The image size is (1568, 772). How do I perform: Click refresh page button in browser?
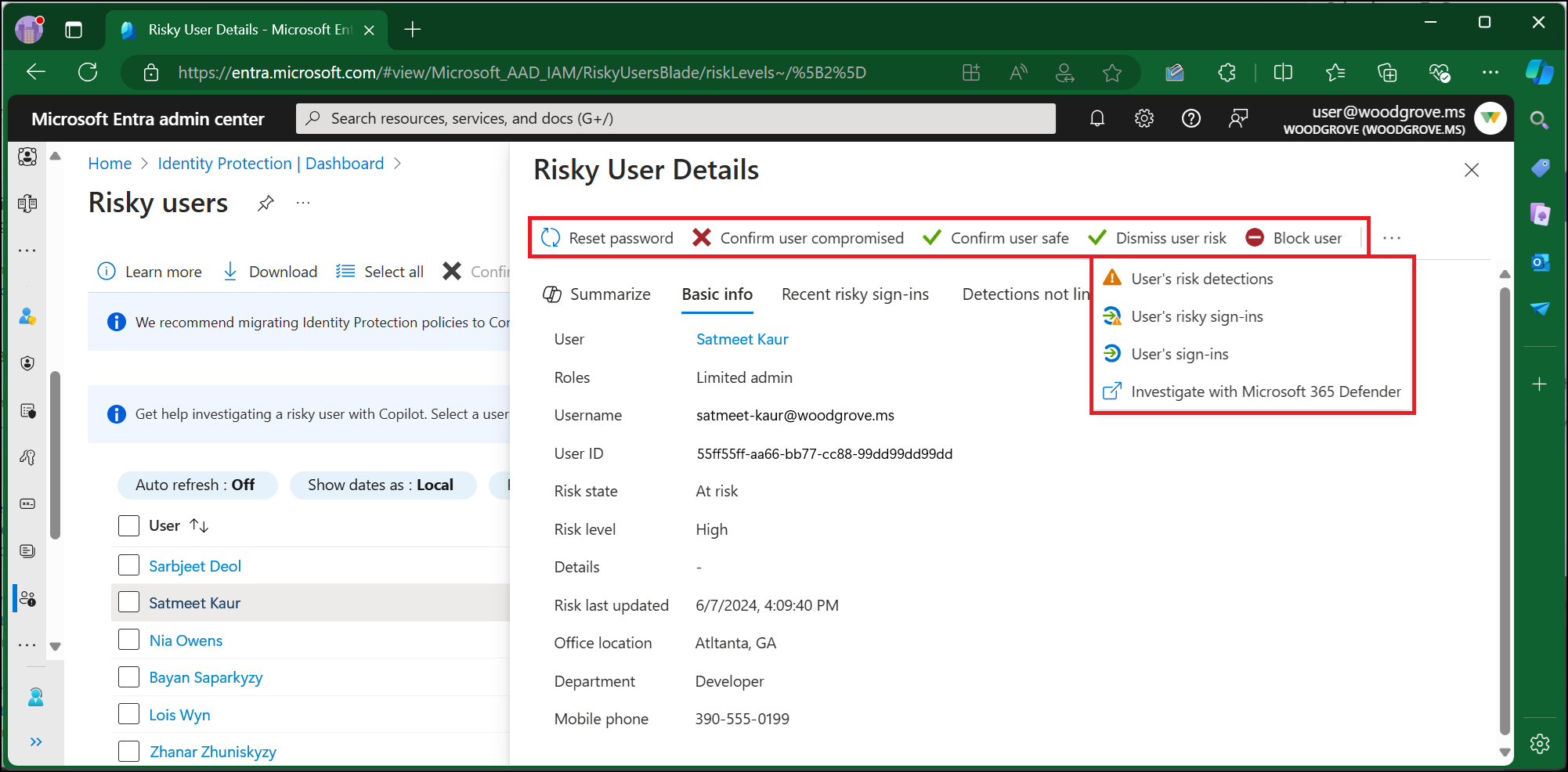click(88, 72)
